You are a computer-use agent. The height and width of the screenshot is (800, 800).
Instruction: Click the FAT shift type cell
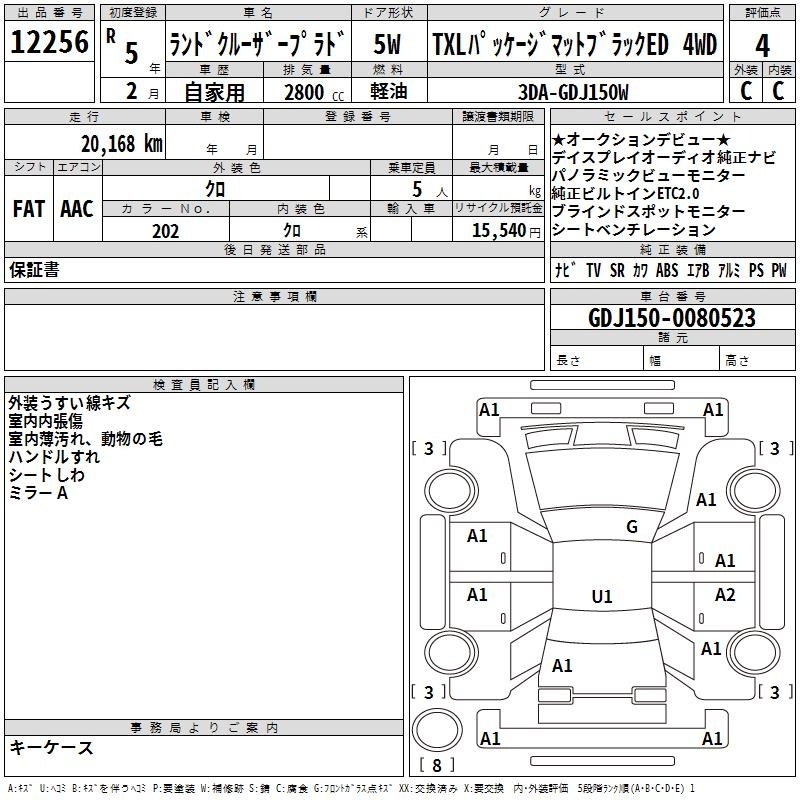point(29,208)
